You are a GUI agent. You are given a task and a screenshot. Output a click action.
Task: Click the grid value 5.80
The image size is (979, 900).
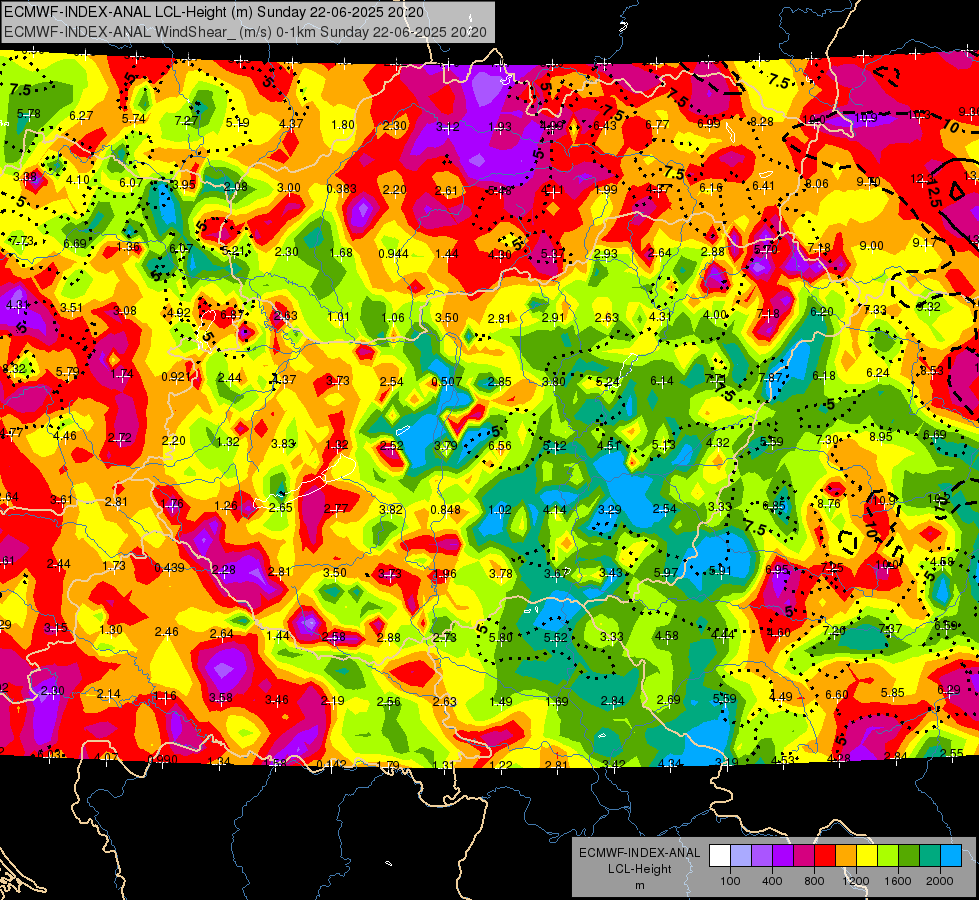pyautogui.click(x=501, y=638)
